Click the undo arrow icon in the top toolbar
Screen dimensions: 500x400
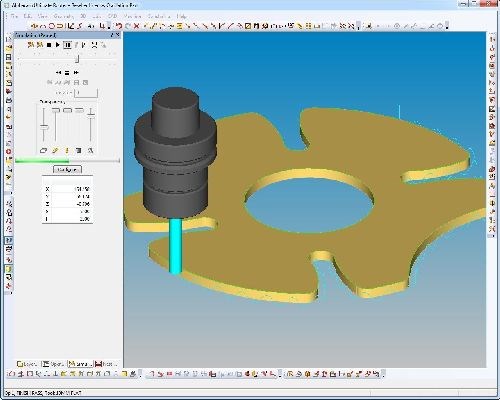coord(118,26)
